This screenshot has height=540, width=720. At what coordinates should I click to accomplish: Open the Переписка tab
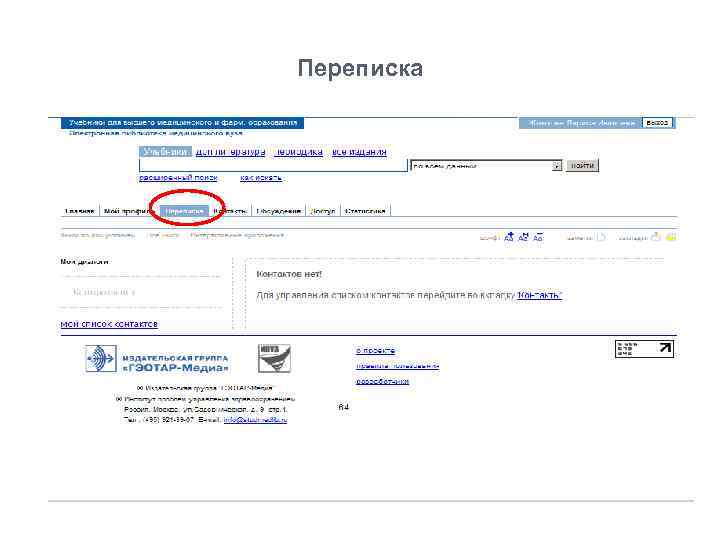coord(184,211)
